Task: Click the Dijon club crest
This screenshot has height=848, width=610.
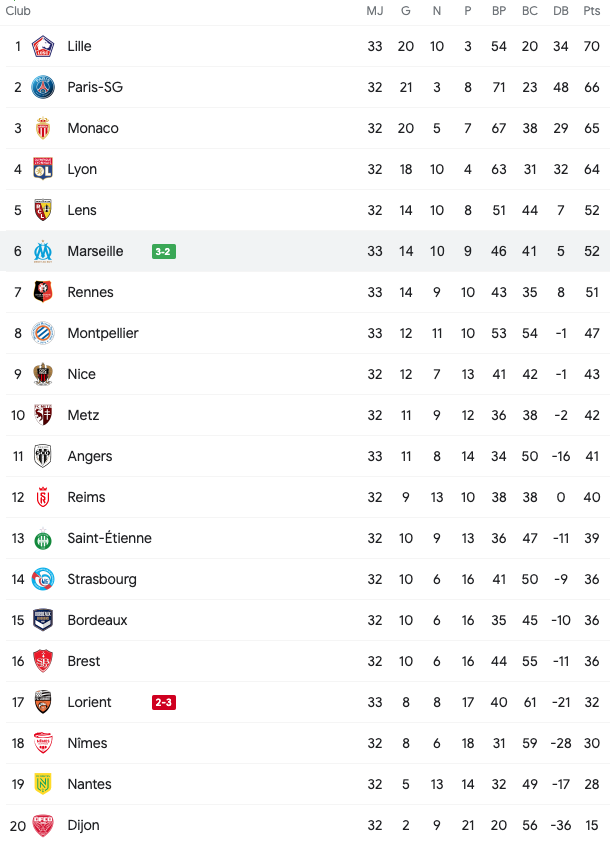Action: (x=43, y=825)
